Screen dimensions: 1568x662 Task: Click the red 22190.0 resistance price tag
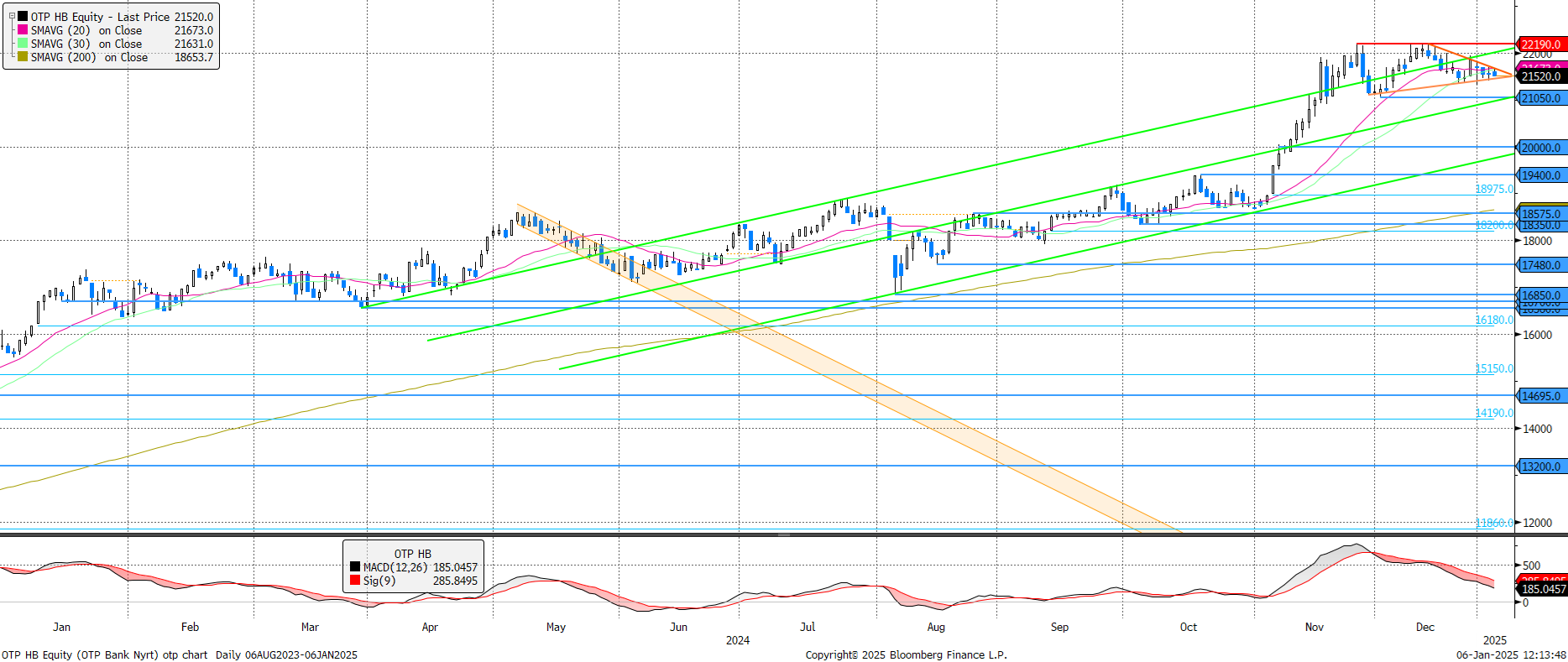(1541, 44)
